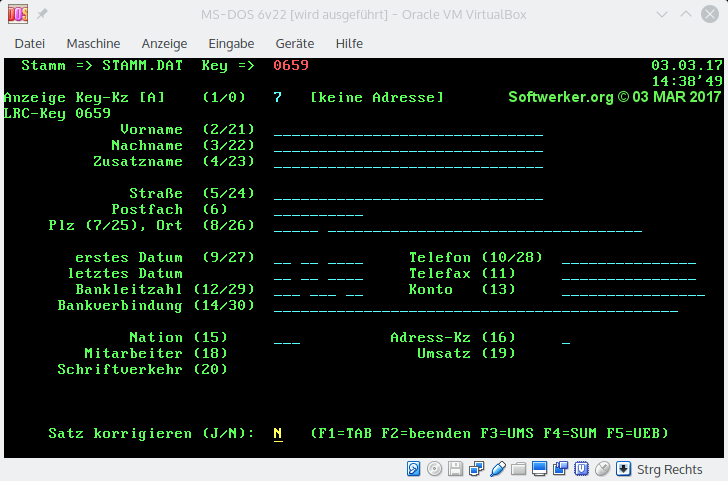The height and width of the screenshot is (481, 728).
Task: Open the Geräte menu
Action: 295,44
